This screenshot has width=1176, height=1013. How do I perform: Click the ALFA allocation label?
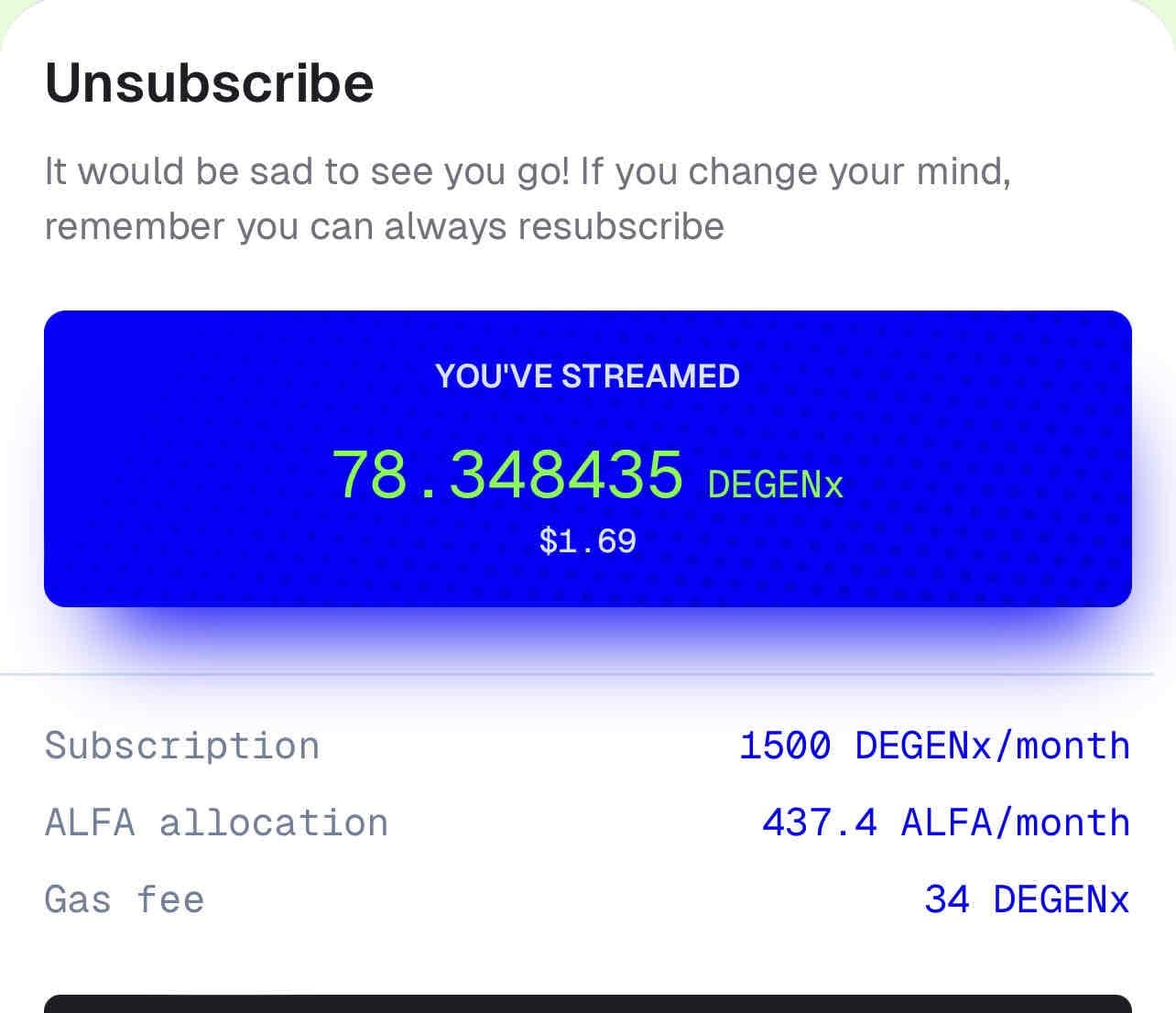coord(216,822)
